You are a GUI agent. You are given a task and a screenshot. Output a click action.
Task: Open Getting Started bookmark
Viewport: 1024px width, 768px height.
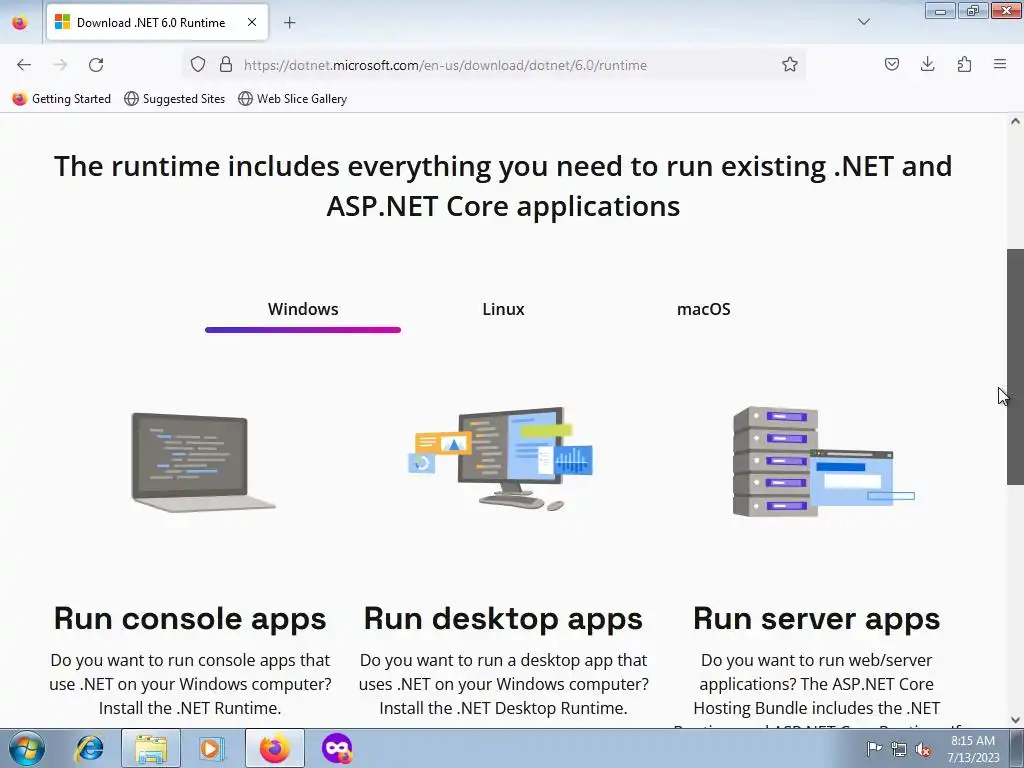tap(62, 99)
